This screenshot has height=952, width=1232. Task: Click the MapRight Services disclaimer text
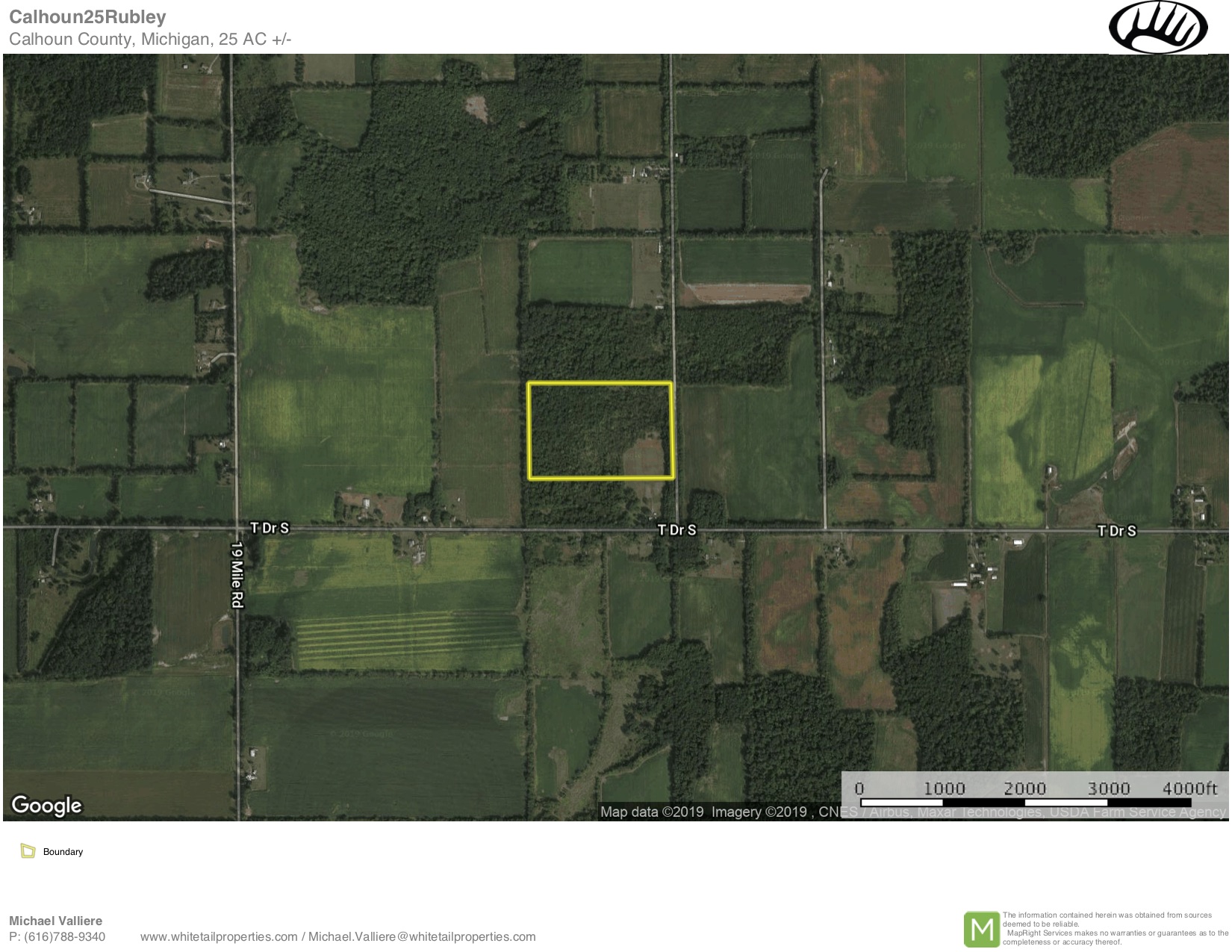tap(1115, 928)
